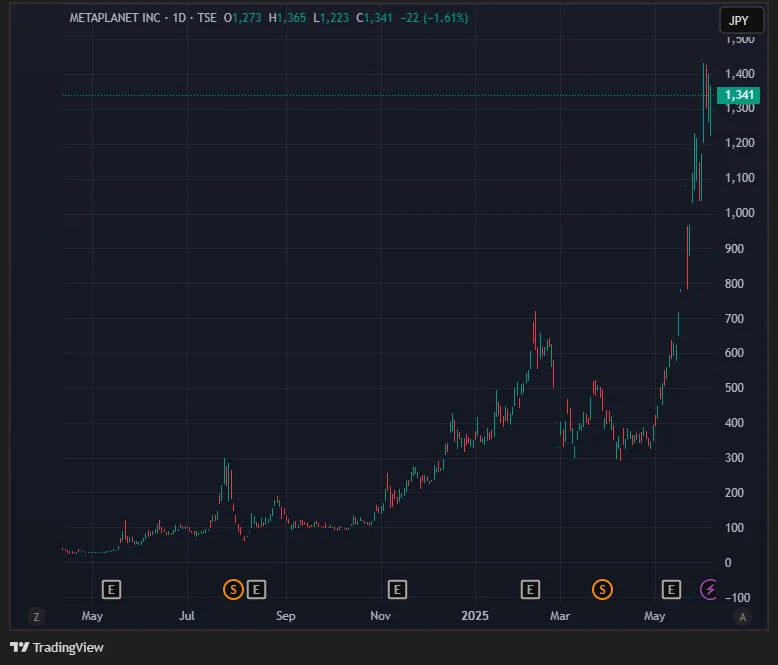
Task: Click the 0 price axis label
Action: click(x=728, y=563)
